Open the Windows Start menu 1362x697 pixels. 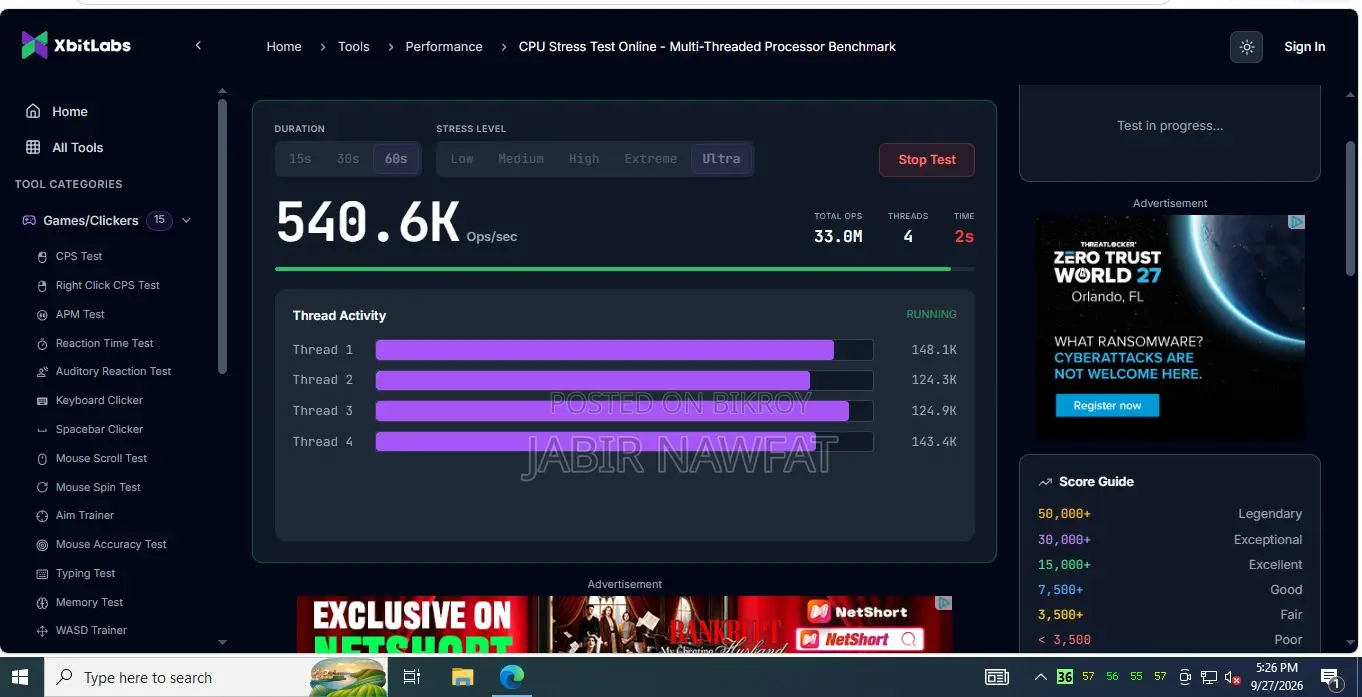21,677
